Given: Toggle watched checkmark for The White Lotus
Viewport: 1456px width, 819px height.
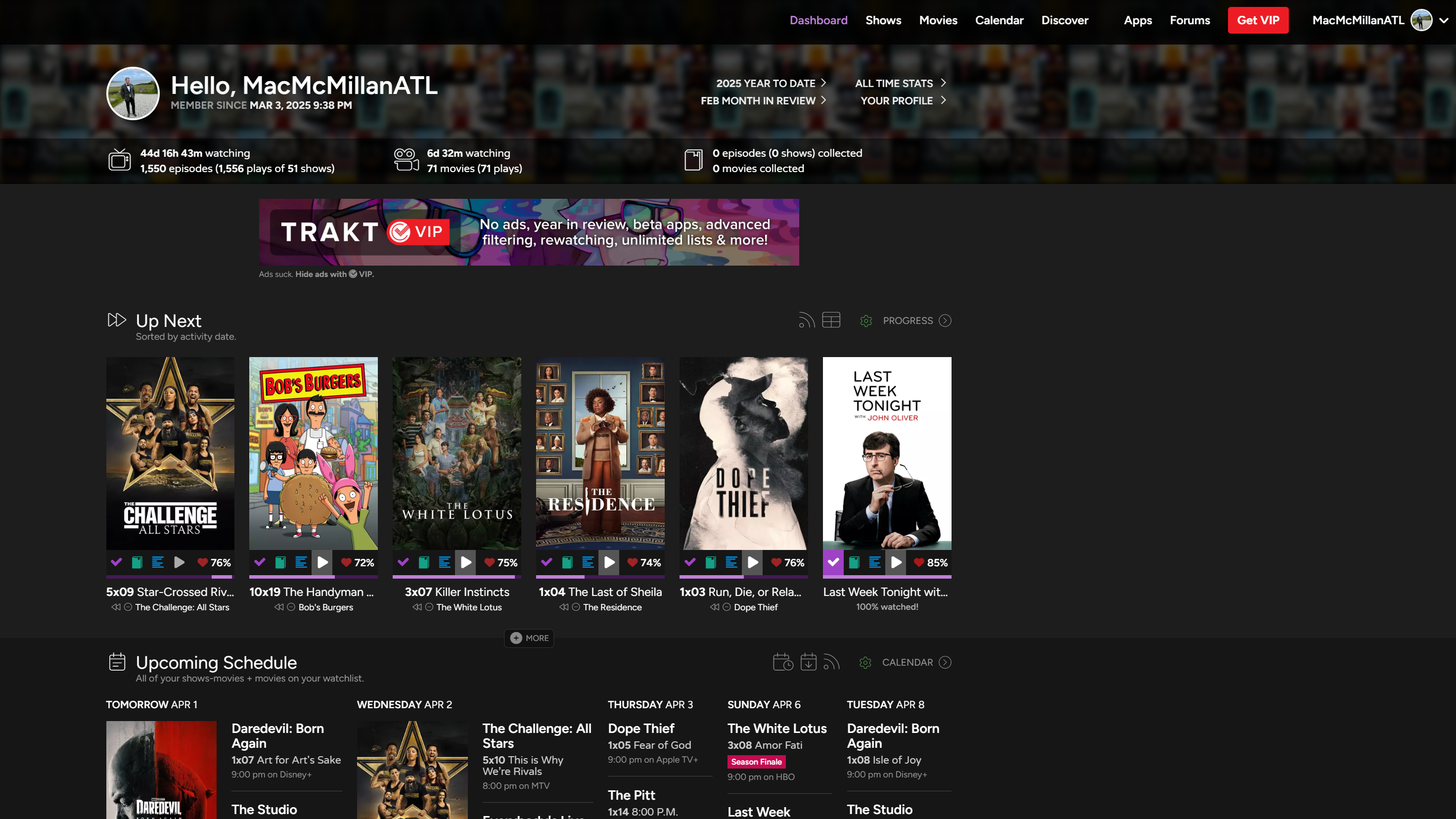Looking at the screenshot, I should click(x=403, y=562).
